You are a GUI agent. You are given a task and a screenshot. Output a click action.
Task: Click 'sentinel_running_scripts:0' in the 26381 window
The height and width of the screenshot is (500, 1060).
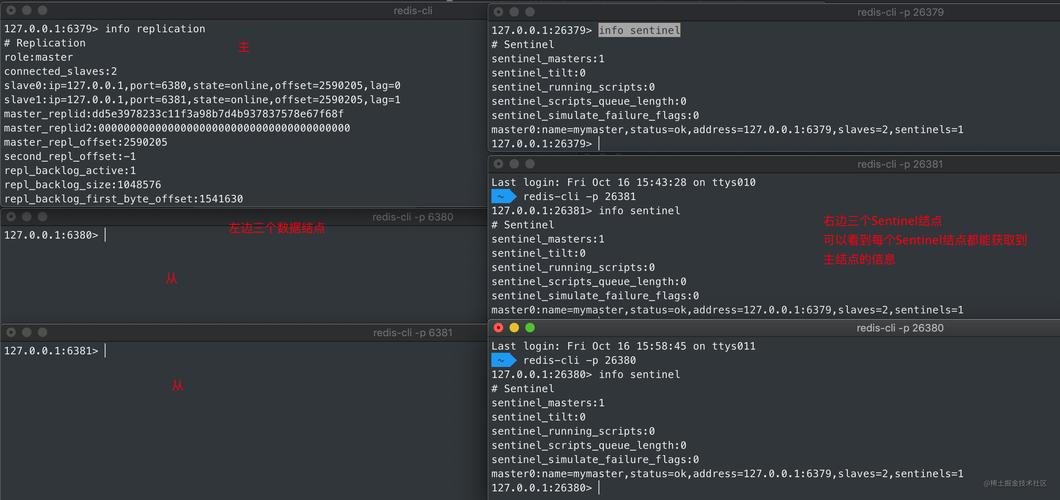[x=573, y=268]
